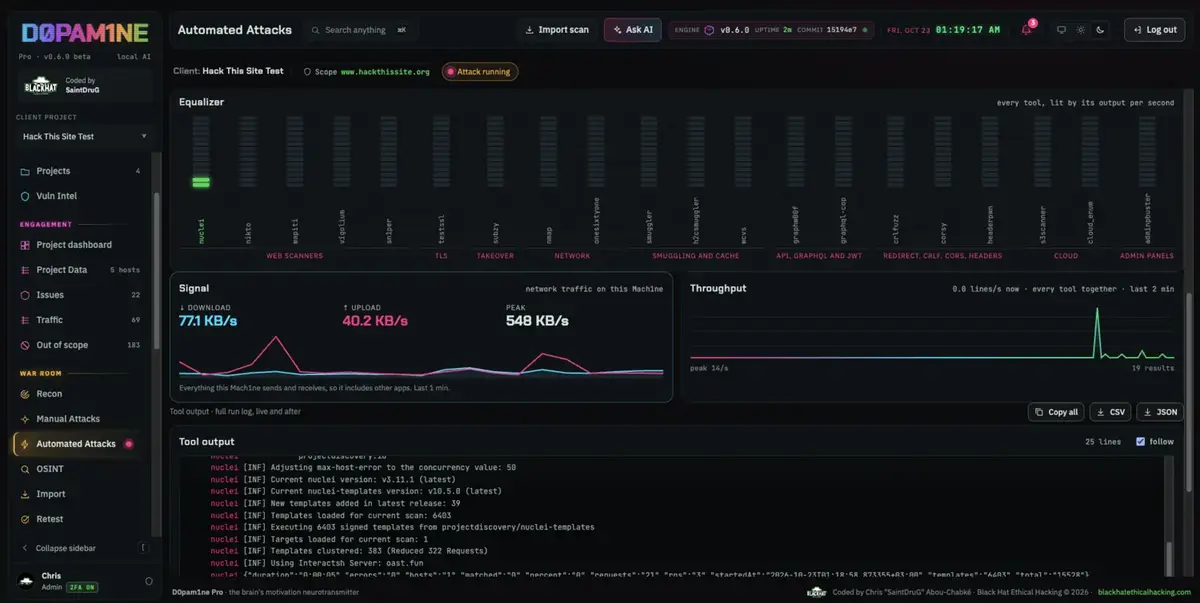Click the nmap equalizer bar
Image resolution: width=1200 pixels, height=603 pixels.
549,153
